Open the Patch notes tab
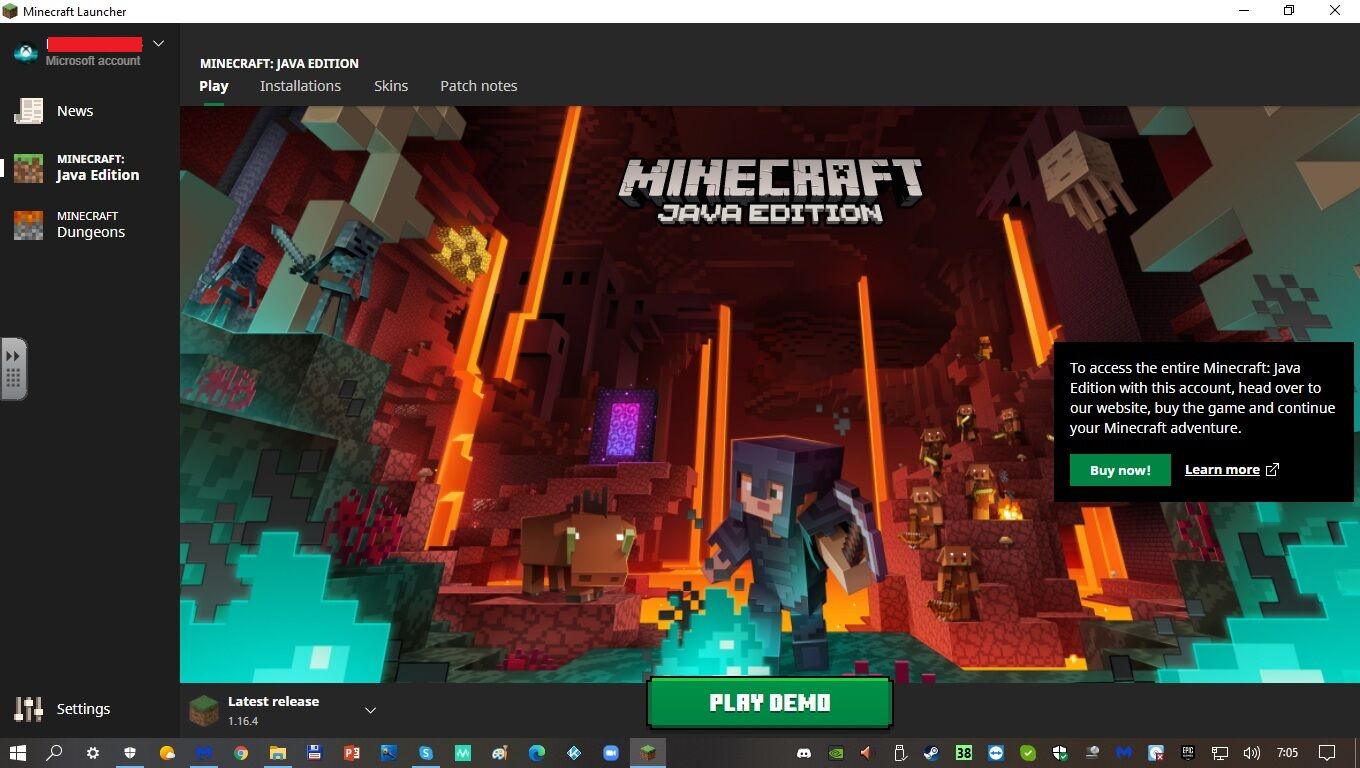 tap(479, 86)
